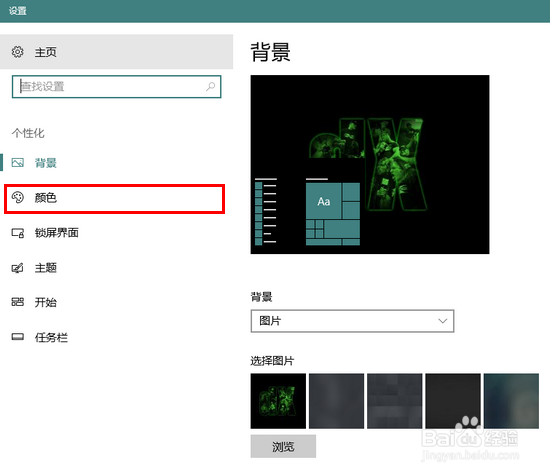This screenshot has width=550, height=474.
Task: Click the 任务栏 taskbar icon
Action: (18, 337)
